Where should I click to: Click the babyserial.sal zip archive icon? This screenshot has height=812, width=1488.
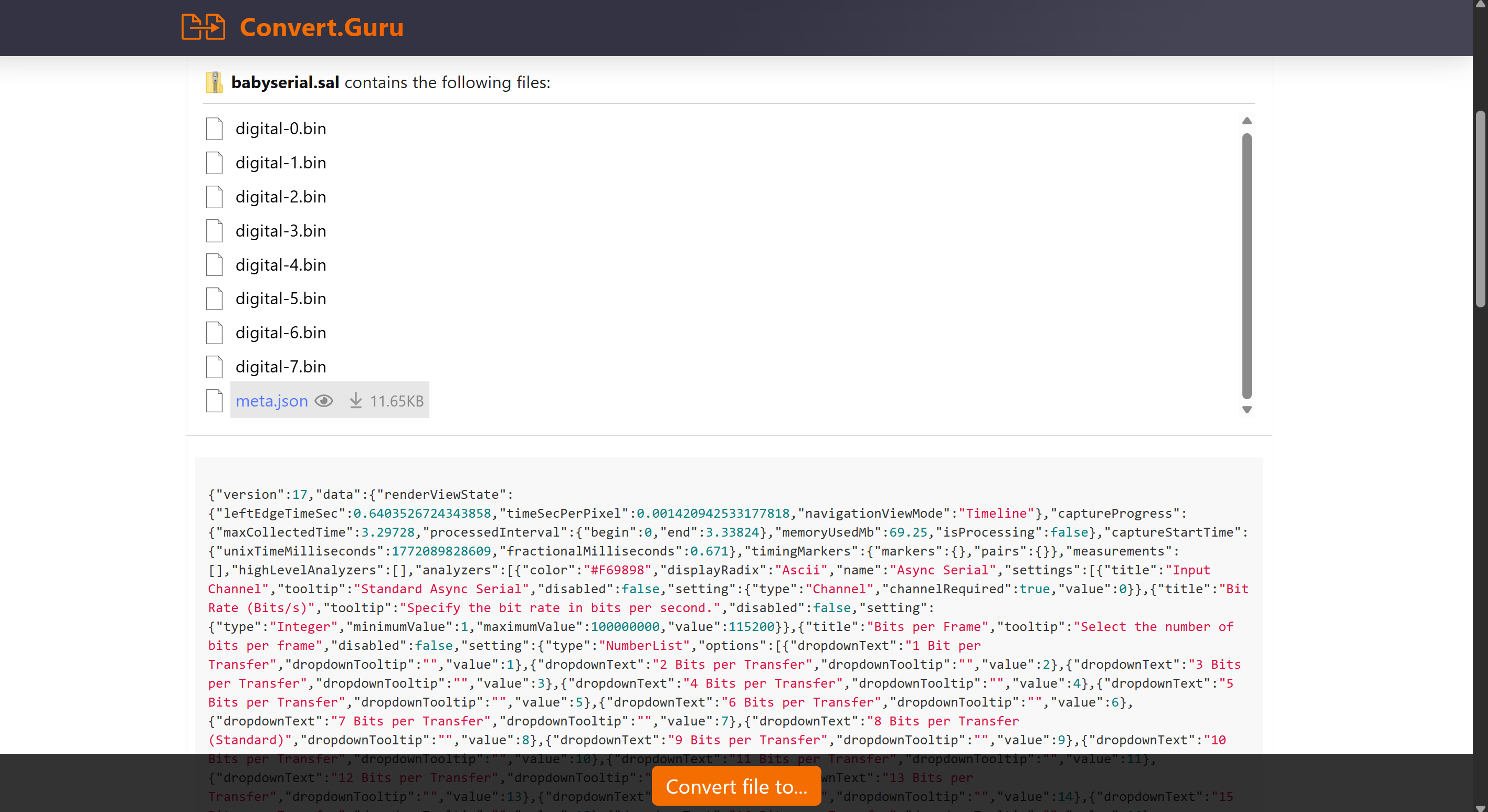[x=214, y=82]
